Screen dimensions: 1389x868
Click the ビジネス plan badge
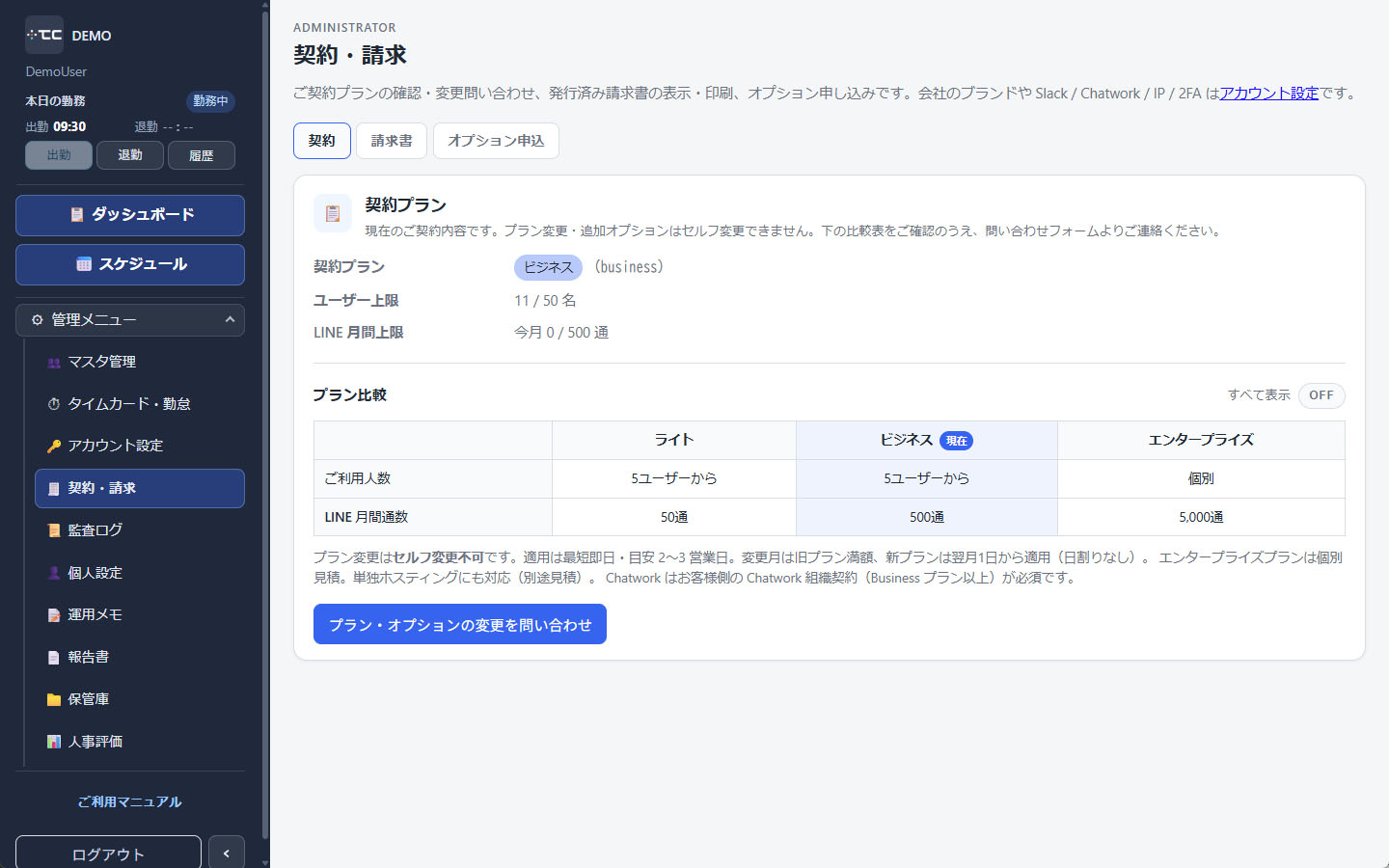coord(548,267)
